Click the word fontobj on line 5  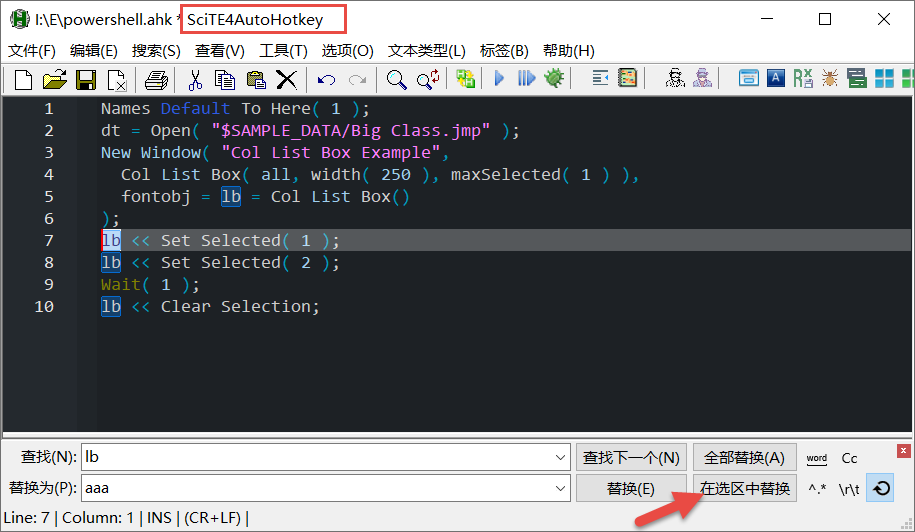156,197
